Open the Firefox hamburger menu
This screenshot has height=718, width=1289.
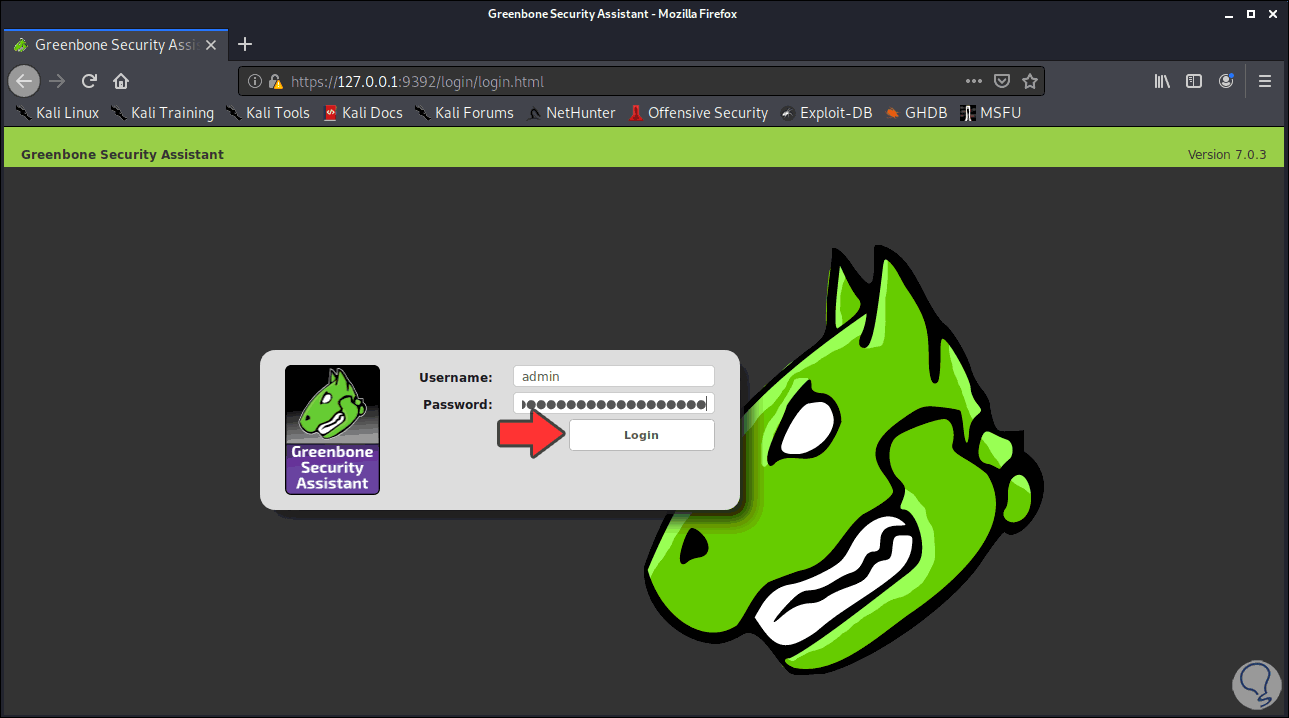[1265, 82]
